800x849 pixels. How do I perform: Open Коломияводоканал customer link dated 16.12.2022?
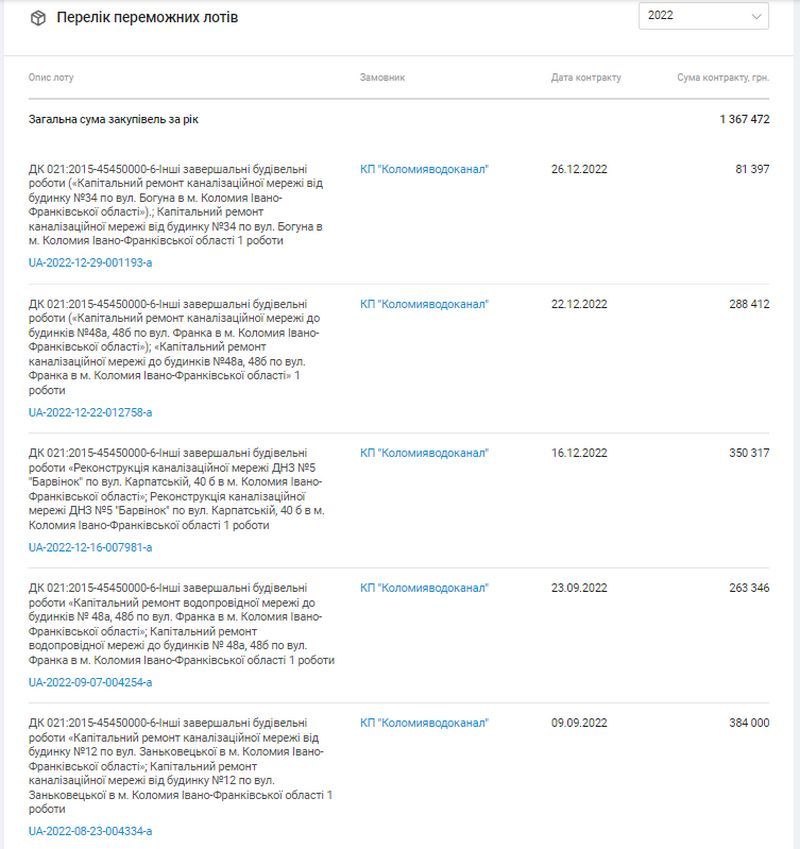click(424, 453)
